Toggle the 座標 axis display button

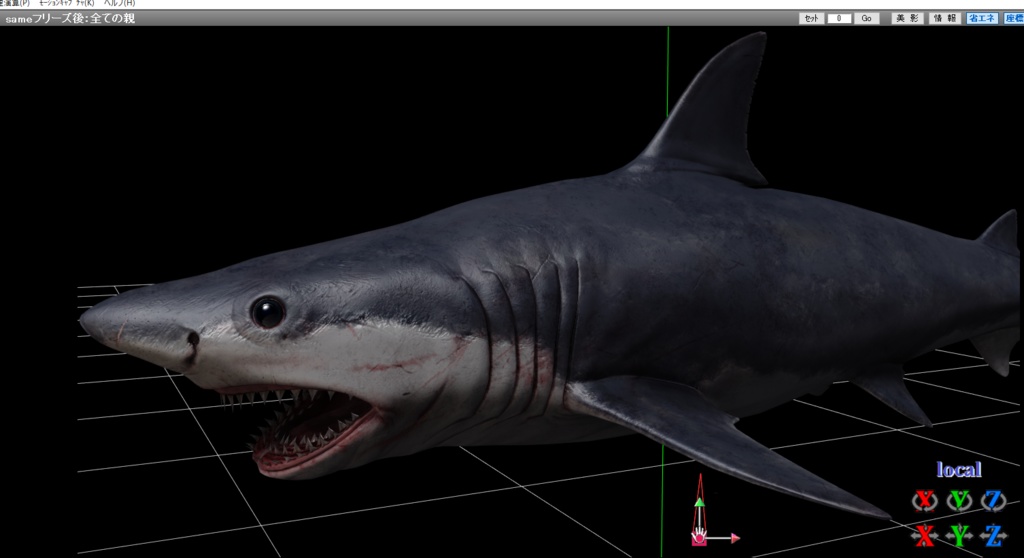[x=1014, y=18]
